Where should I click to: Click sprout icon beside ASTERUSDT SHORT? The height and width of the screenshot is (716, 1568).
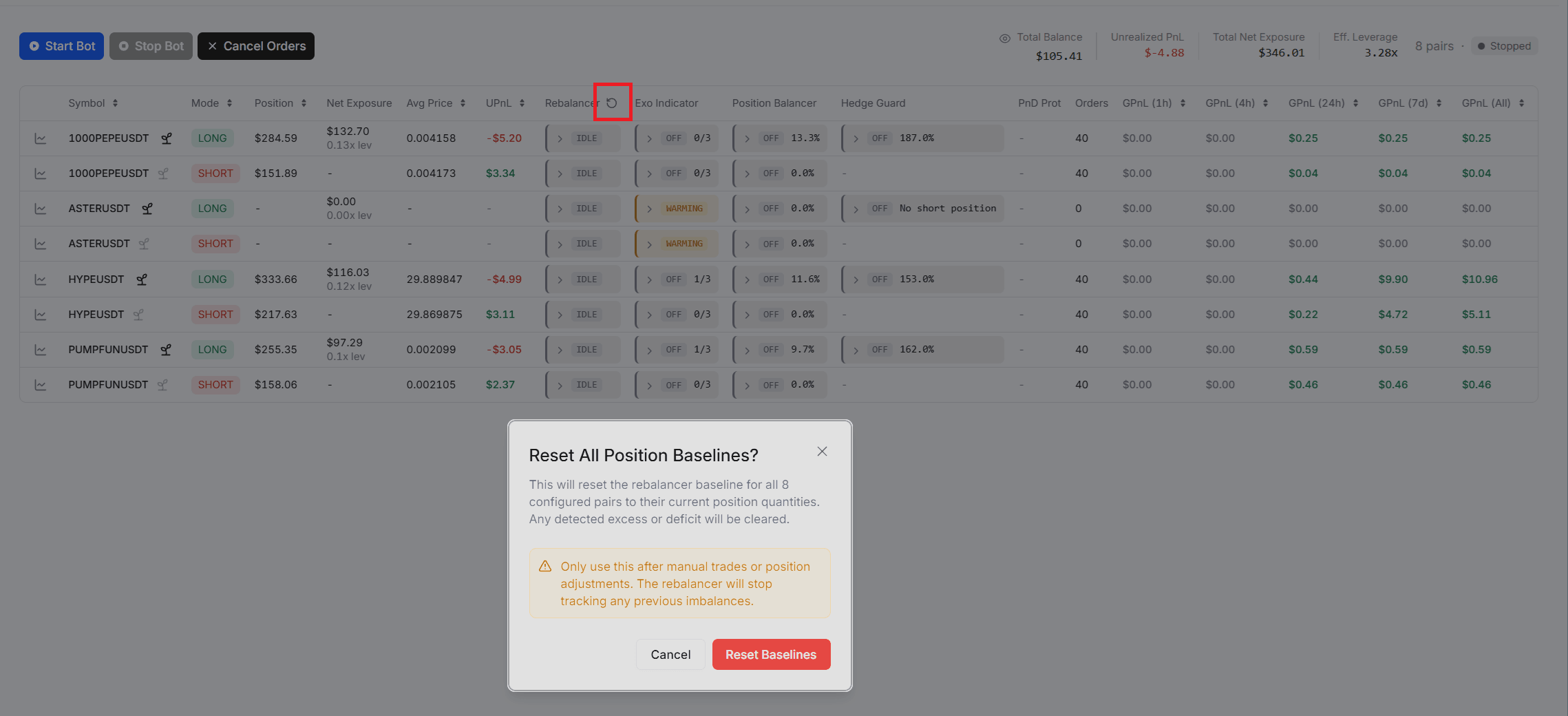[x=144, y=244]
